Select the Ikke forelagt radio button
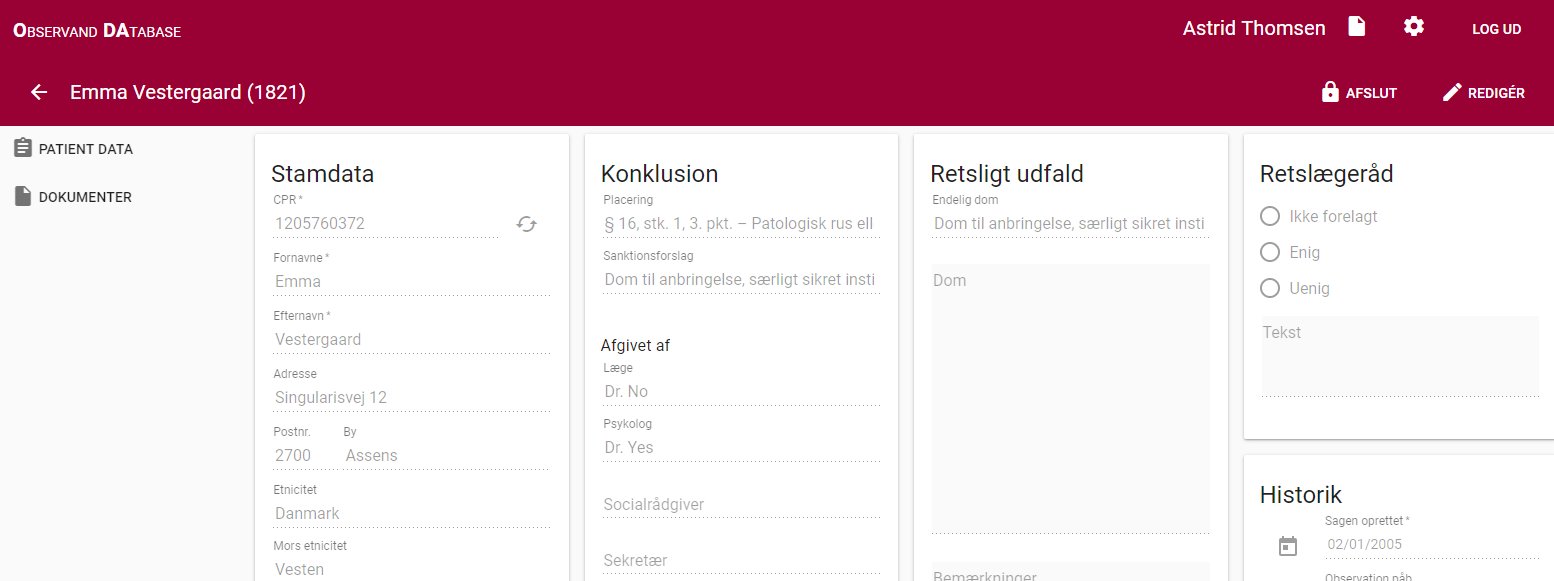 click(1270, 216)
